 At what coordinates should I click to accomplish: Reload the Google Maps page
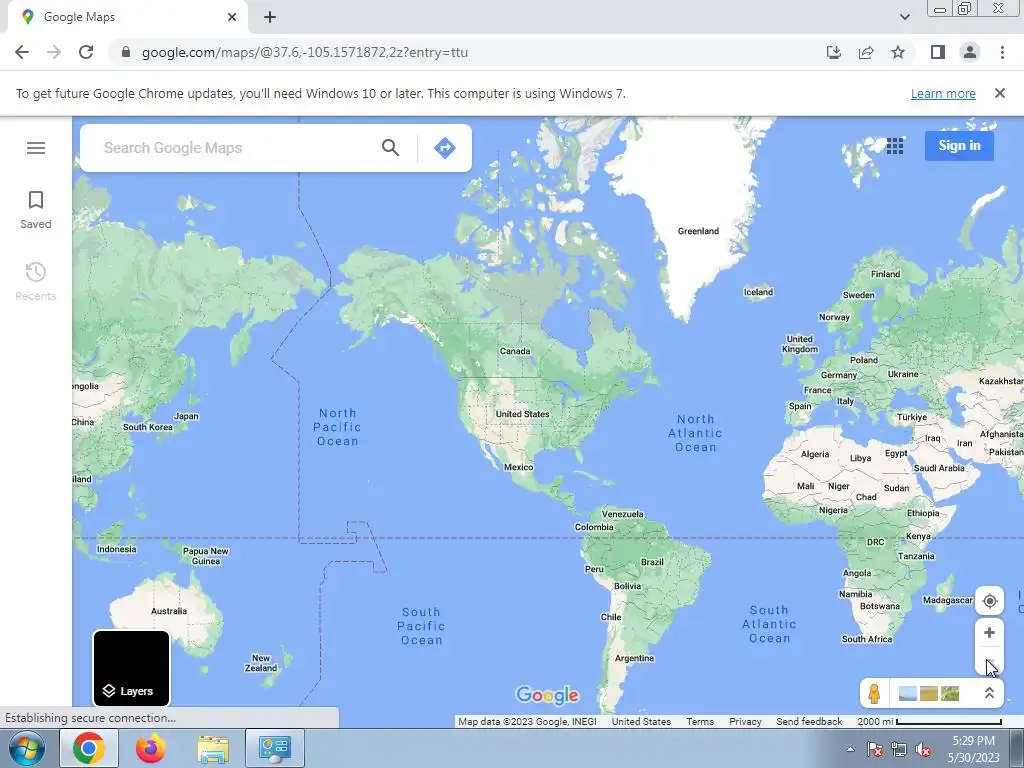tap(86, 52)
